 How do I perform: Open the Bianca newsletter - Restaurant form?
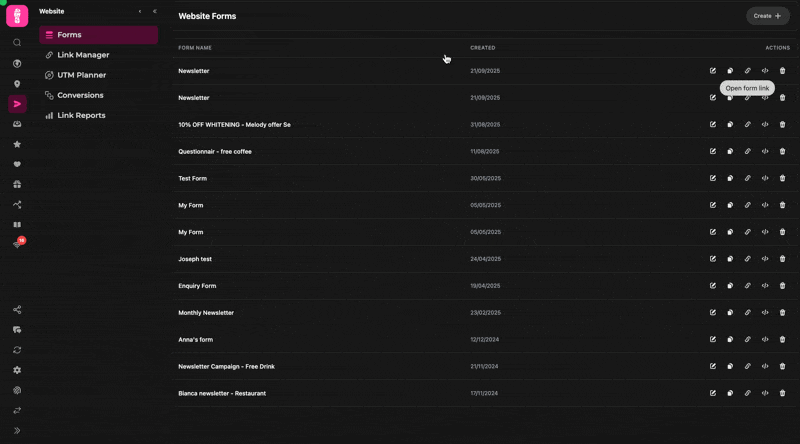point(222,393)
